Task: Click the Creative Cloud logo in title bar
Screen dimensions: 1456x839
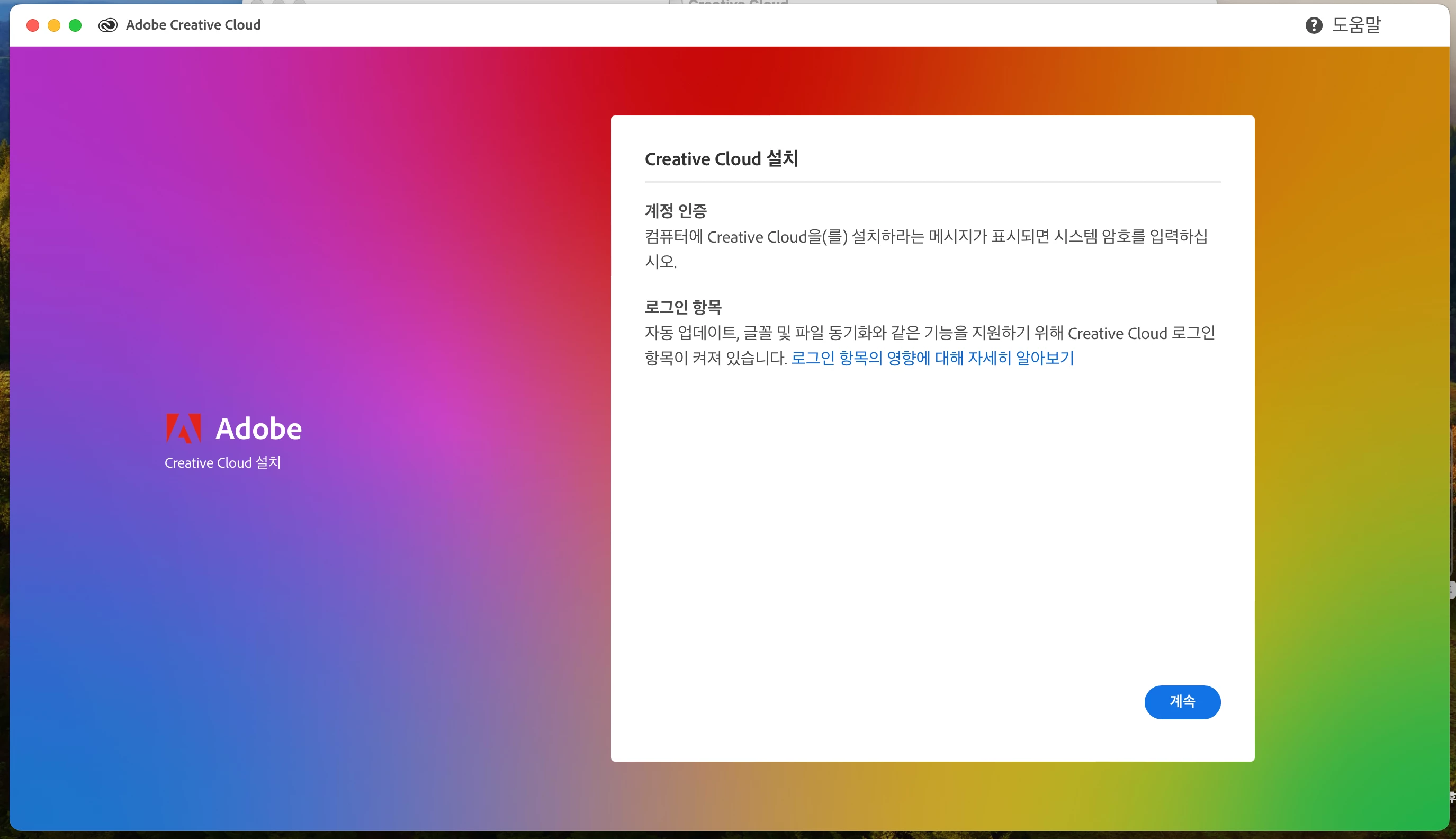Action: tap(107, 25)
